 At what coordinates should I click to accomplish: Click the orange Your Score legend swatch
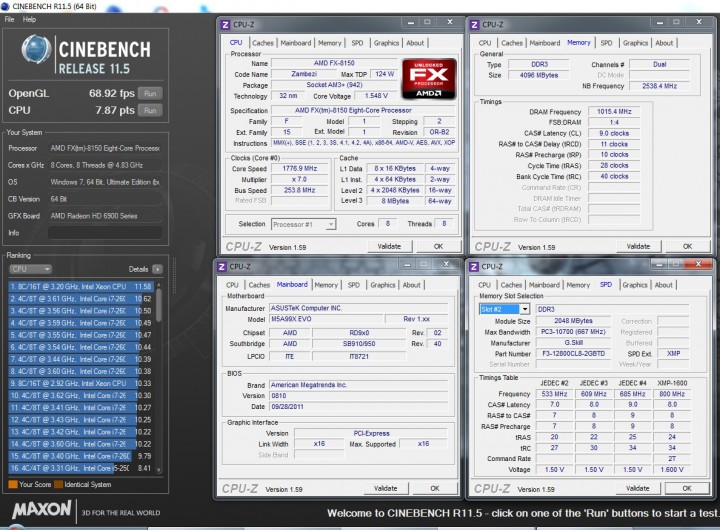tap(13, 485)
